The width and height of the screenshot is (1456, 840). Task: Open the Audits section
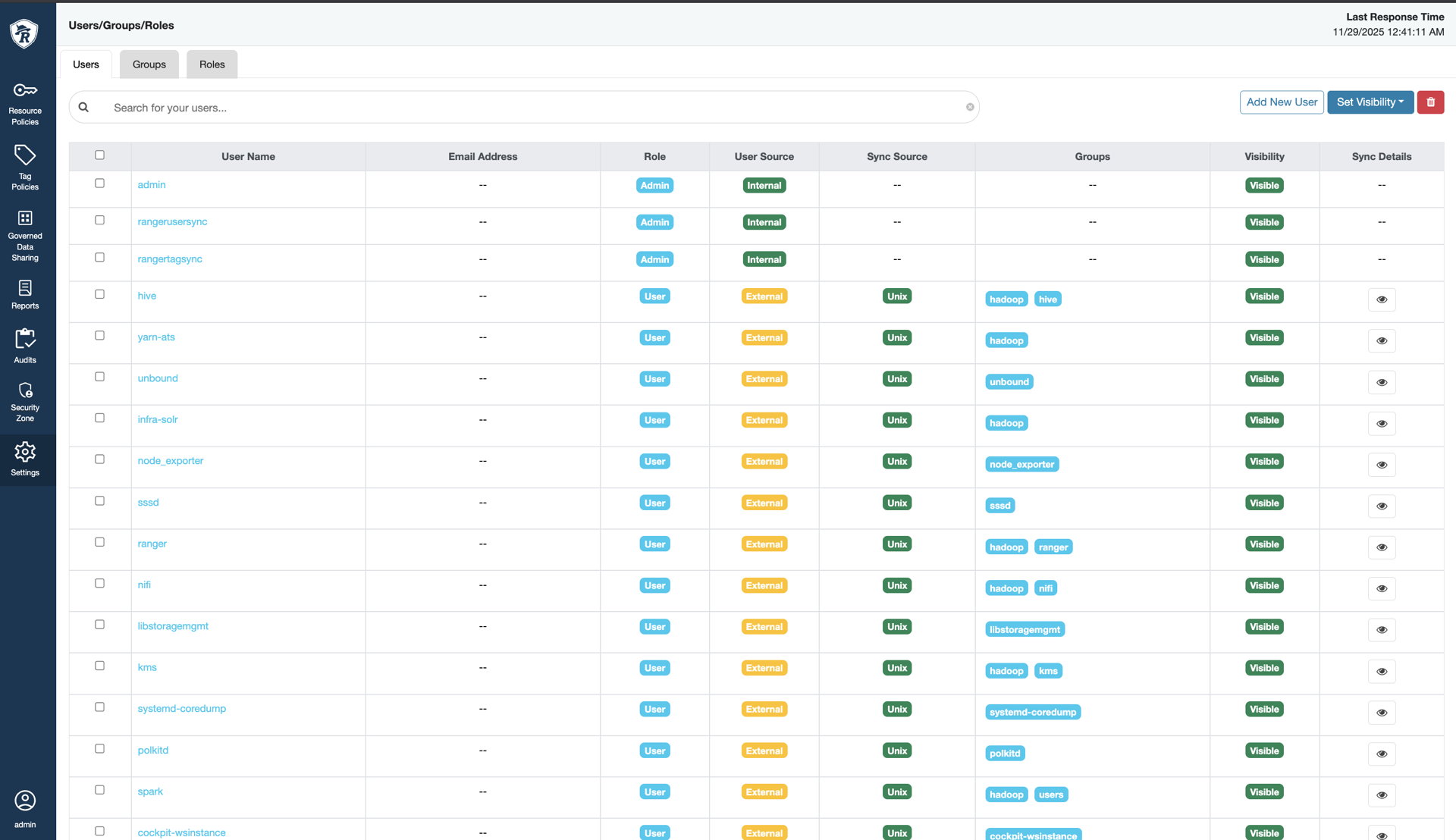click(x=25, y=346)
